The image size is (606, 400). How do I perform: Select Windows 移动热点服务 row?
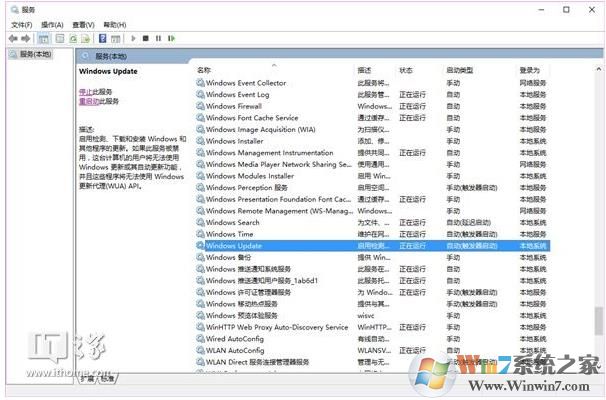(x=373, y=304)
